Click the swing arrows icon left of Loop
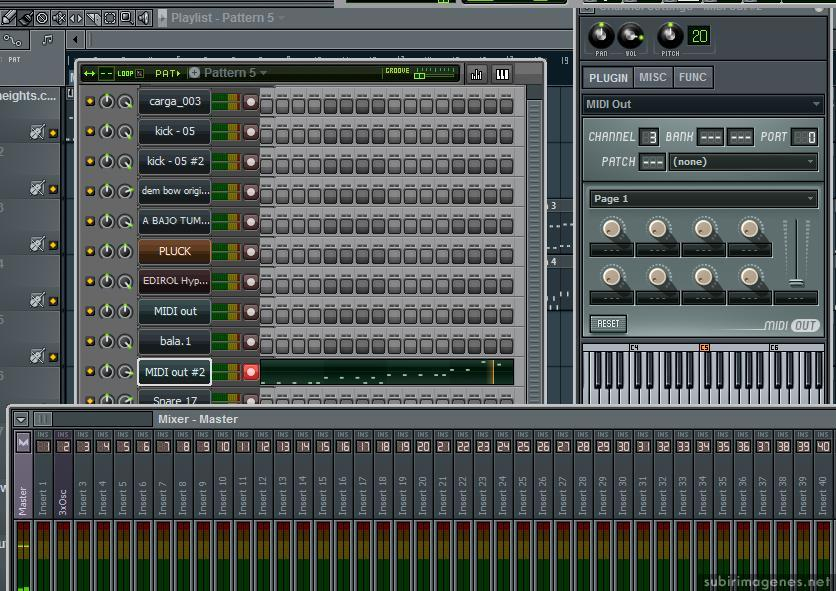The width and height of the screenshot is (836, 591). 90,73
